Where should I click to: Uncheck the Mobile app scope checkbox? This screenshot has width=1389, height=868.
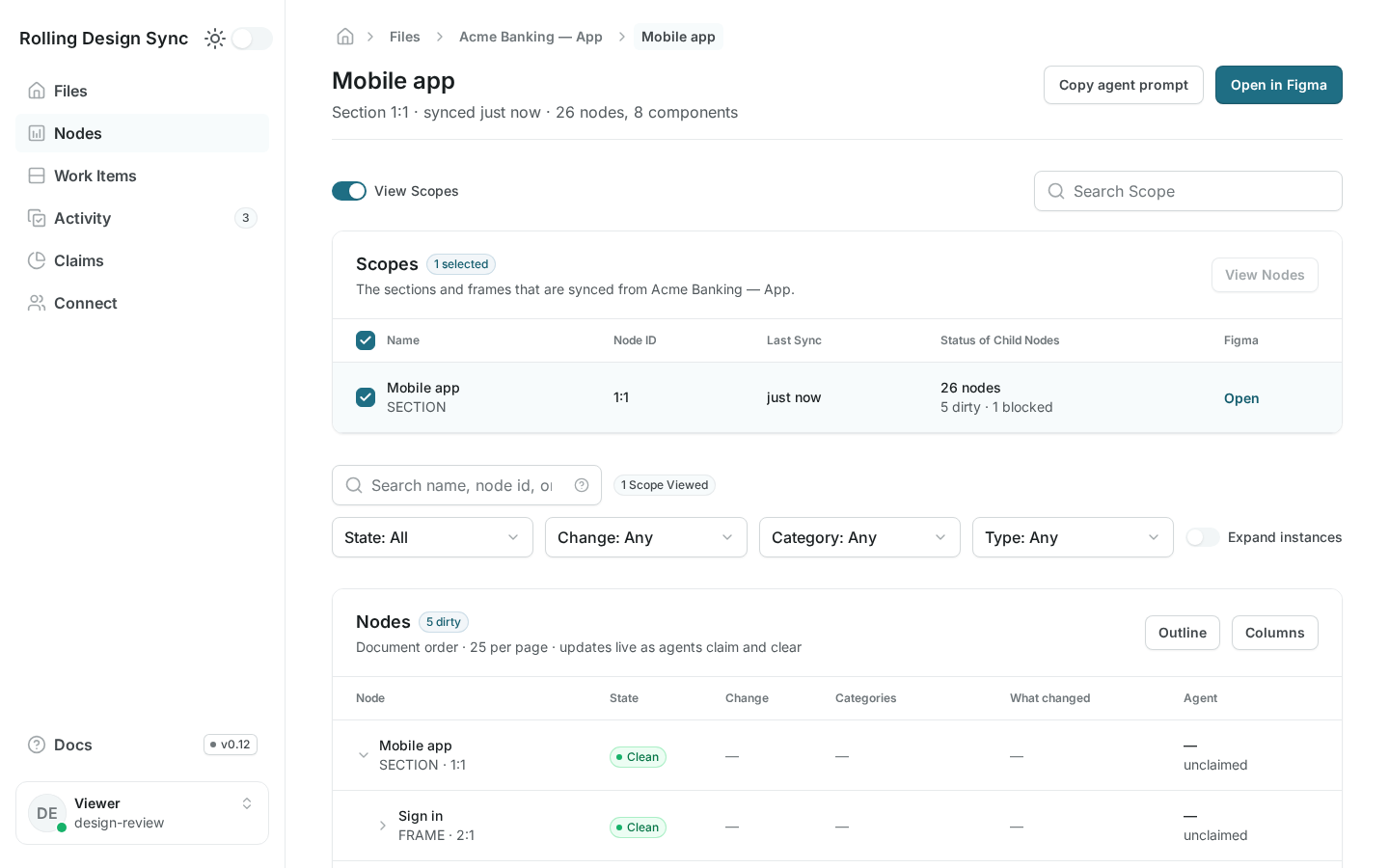coord(366,397)
